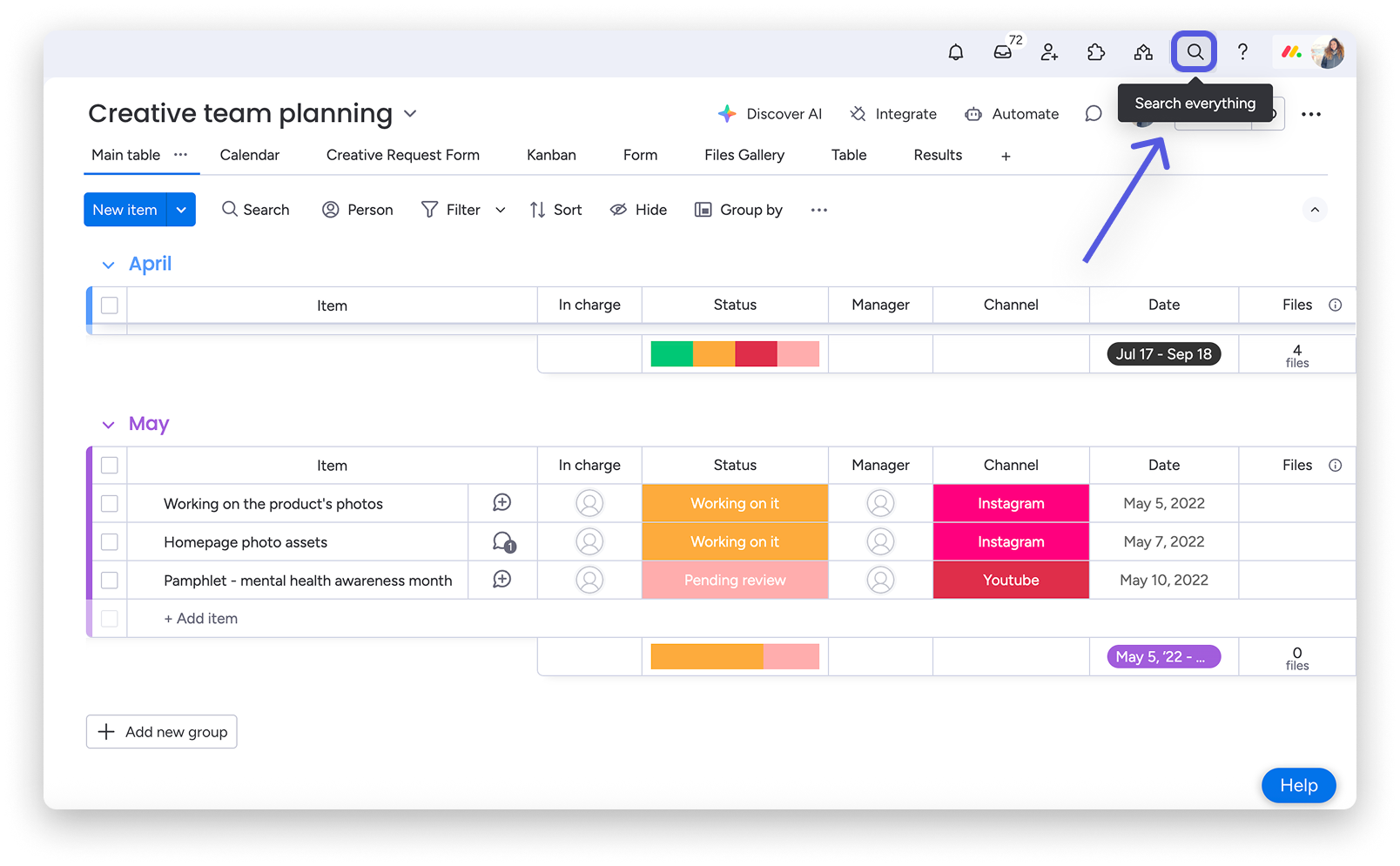Open the help question mark icon
Screen dimensions: 1400x866
coord(1242,52)
